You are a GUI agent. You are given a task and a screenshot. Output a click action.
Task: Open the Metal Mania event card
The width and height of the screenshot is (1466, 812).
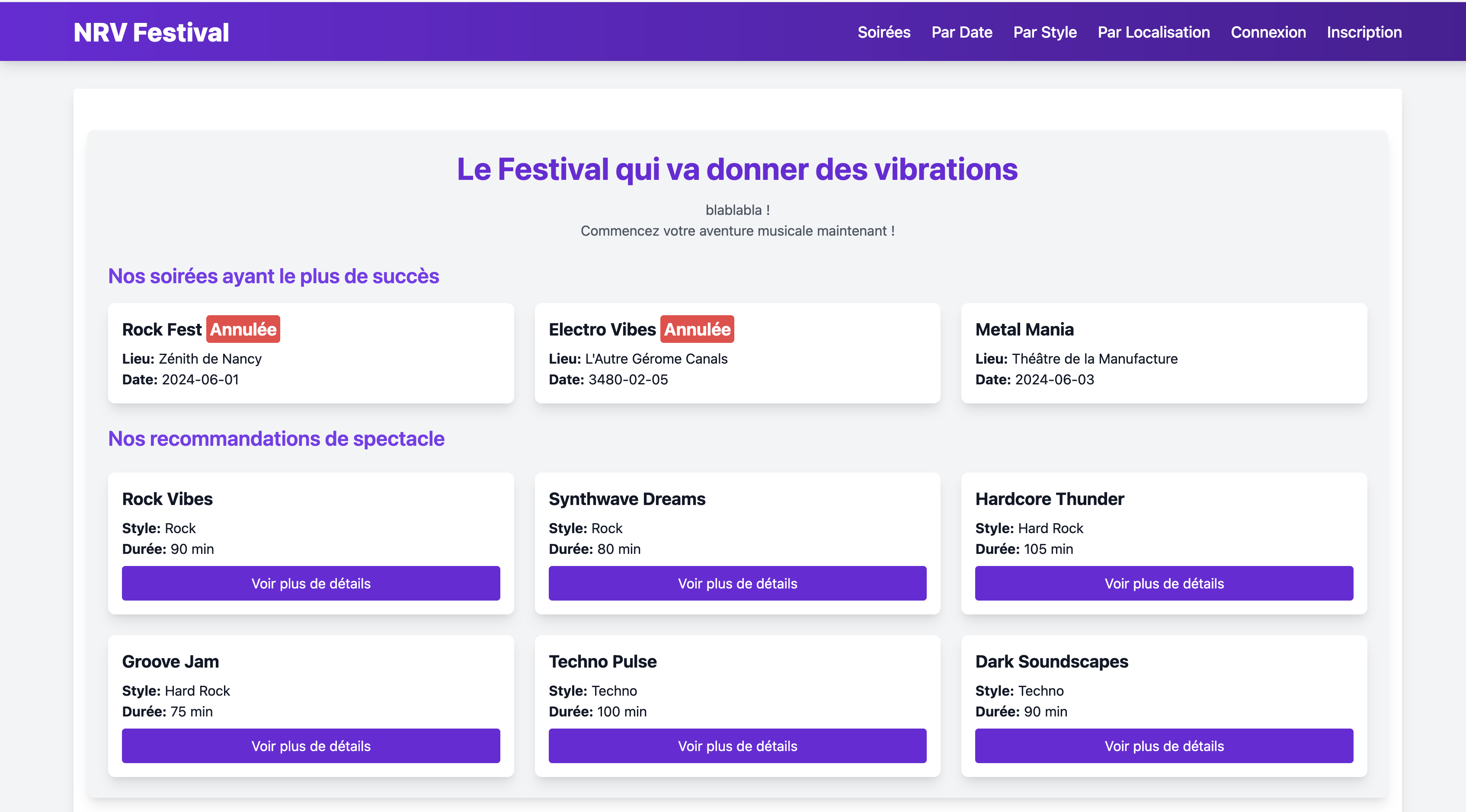click(1164, 353)
